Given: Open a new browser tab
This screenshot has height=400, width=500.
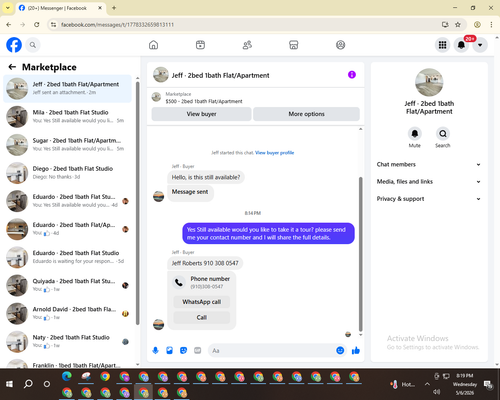Looking at the screenshot, I should 114,8.
